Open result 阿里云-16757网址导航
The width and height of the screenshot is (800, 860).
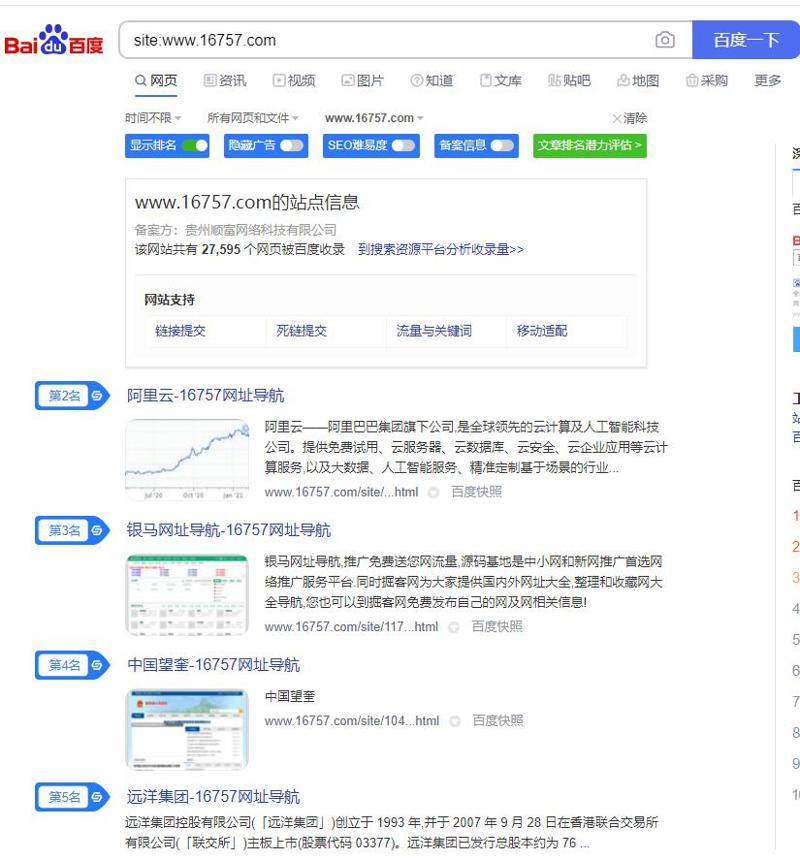(x=206, y=395)
